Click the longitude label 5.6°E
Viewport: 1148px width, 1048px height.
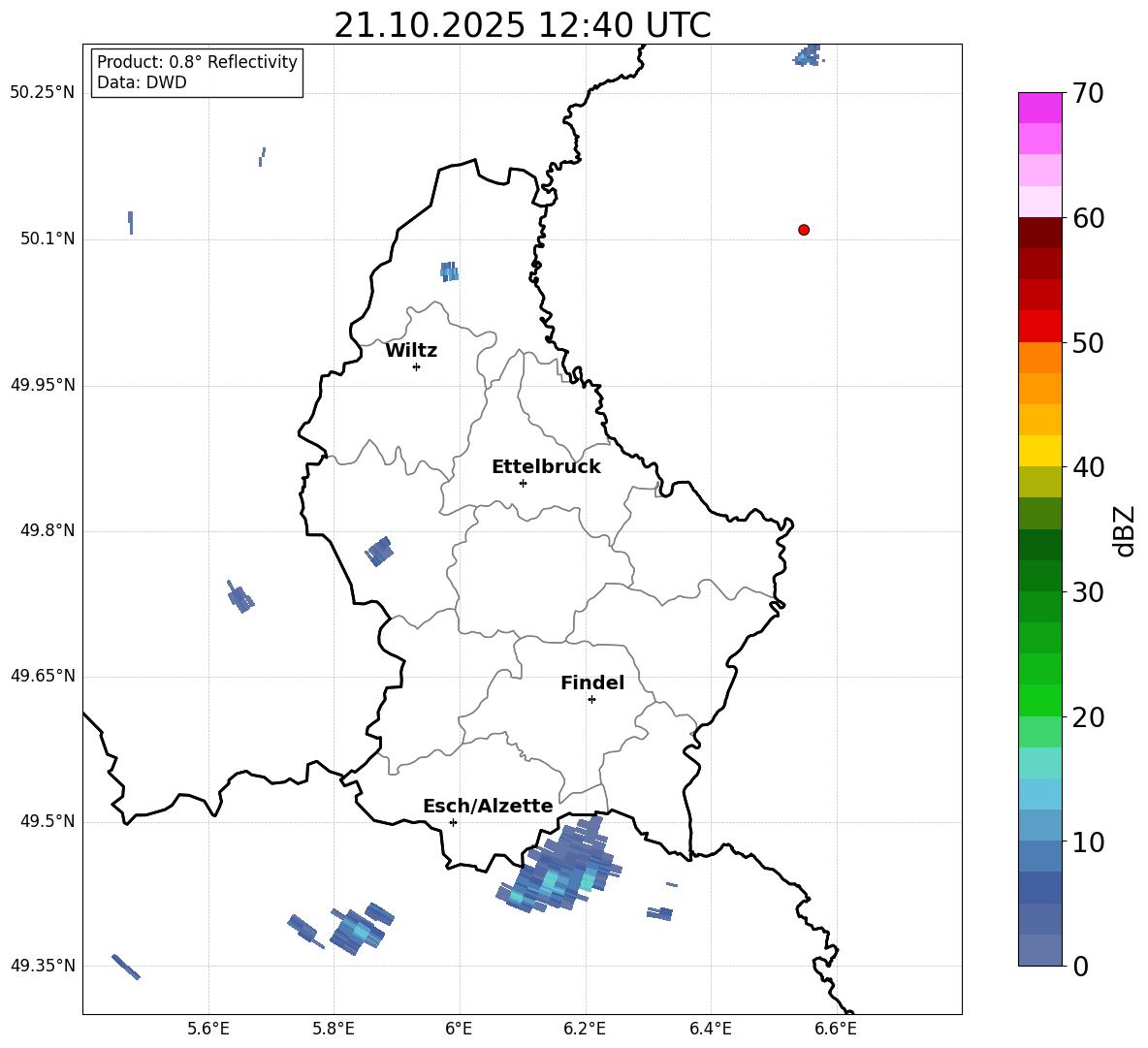click(208, 1029)
